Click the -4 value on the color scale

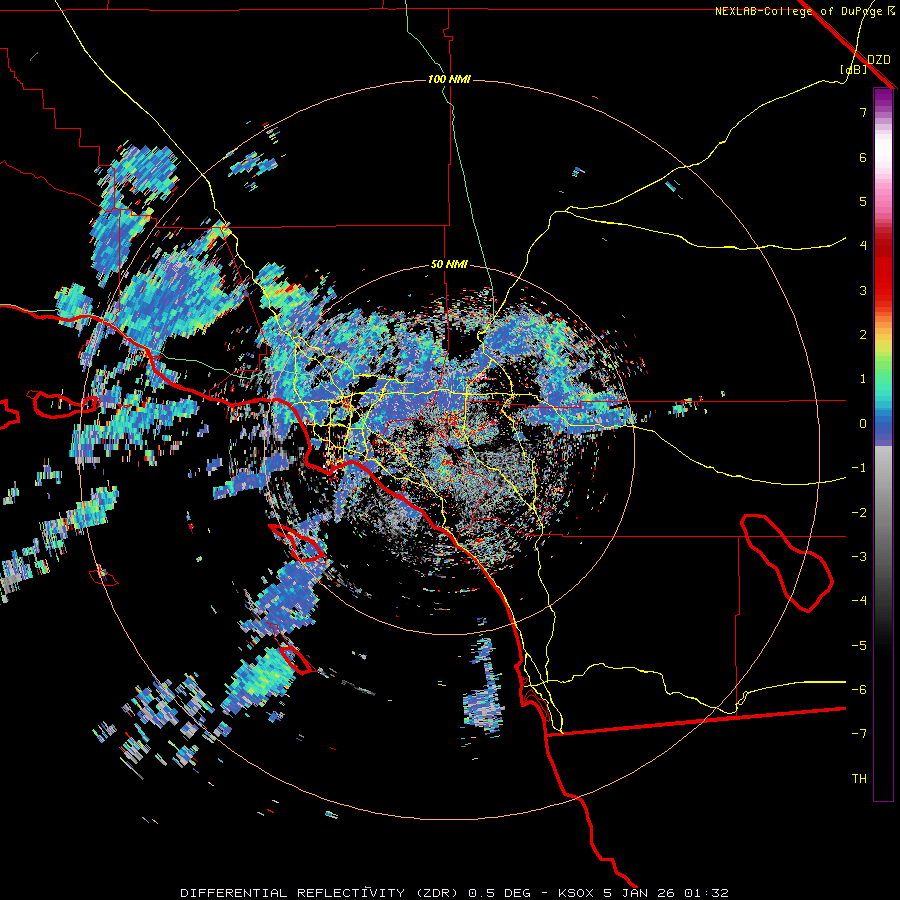point(859,601)
